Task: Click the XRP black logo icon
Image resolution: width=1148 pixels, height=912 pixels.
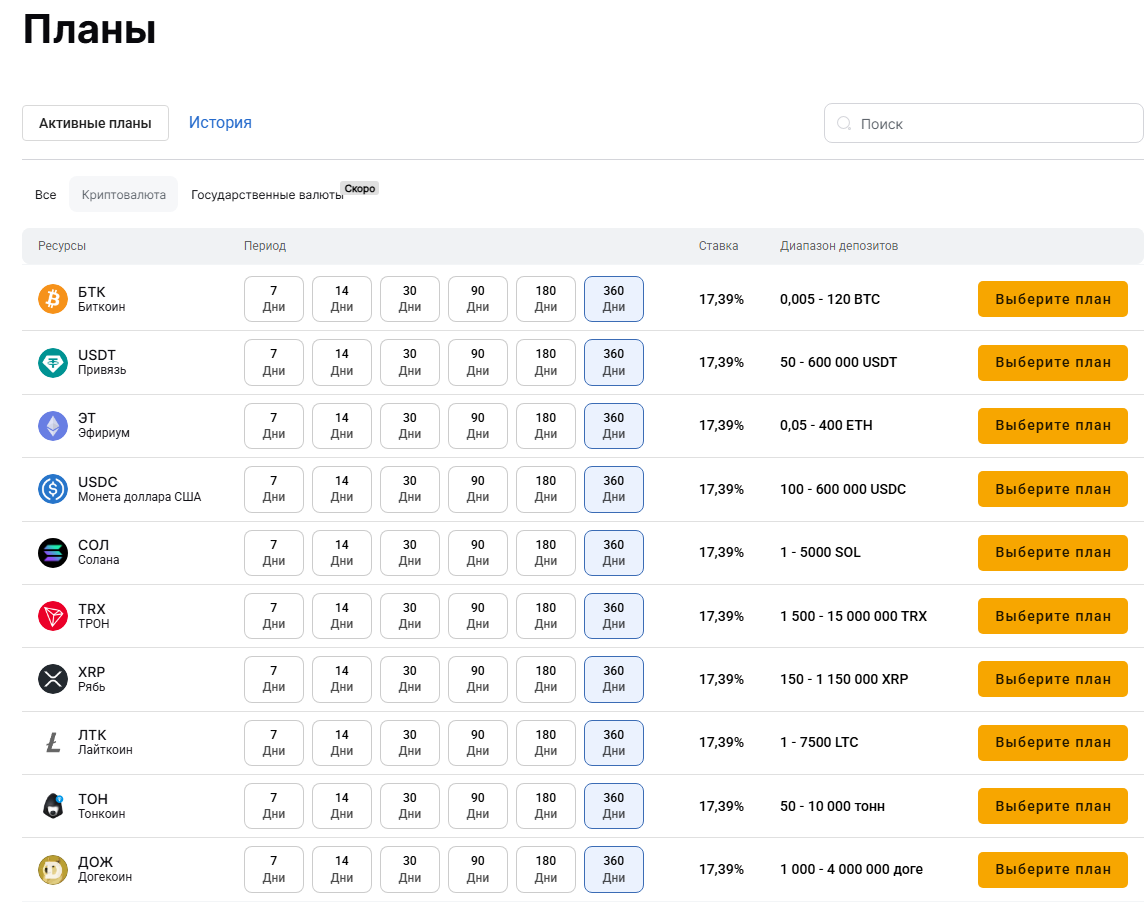Action: [53, 679]
